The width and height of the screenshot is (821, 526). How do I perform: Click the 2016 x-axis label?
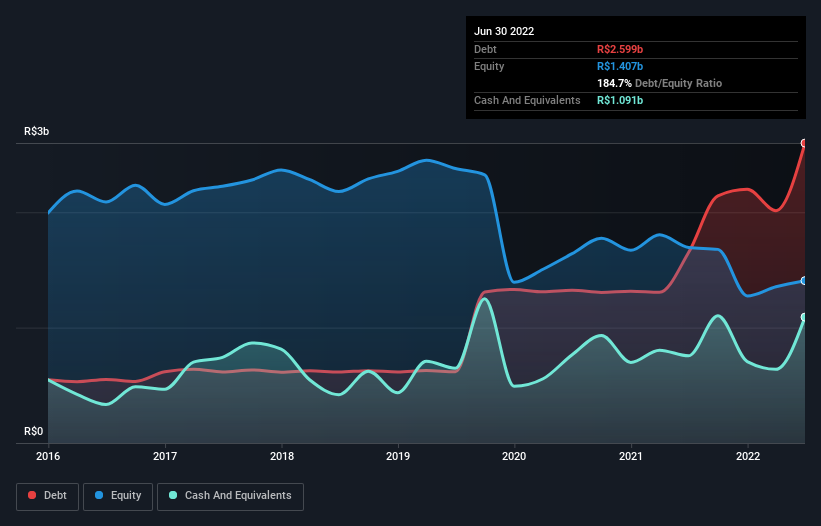(x=48, y=456)
